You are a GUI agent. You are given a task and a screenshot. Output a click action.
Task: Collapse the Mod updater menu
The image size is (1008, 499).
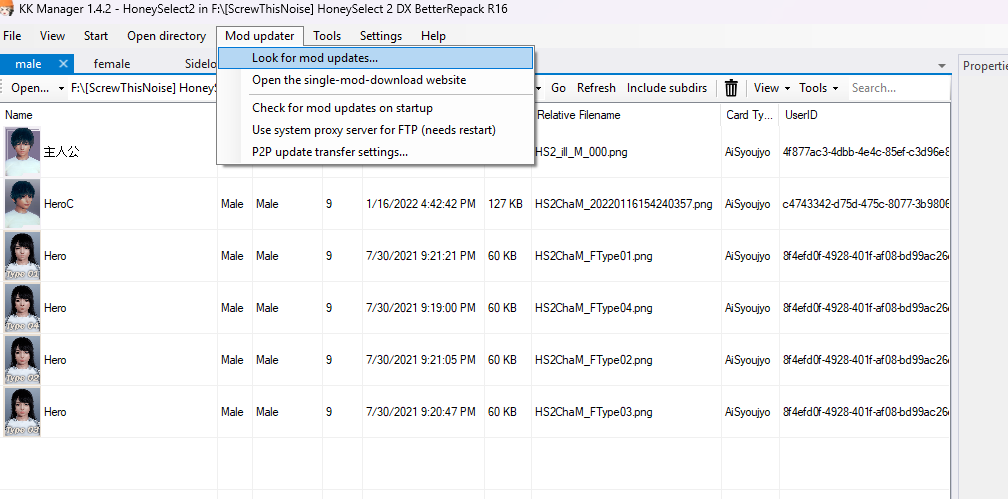click(260, 36)
